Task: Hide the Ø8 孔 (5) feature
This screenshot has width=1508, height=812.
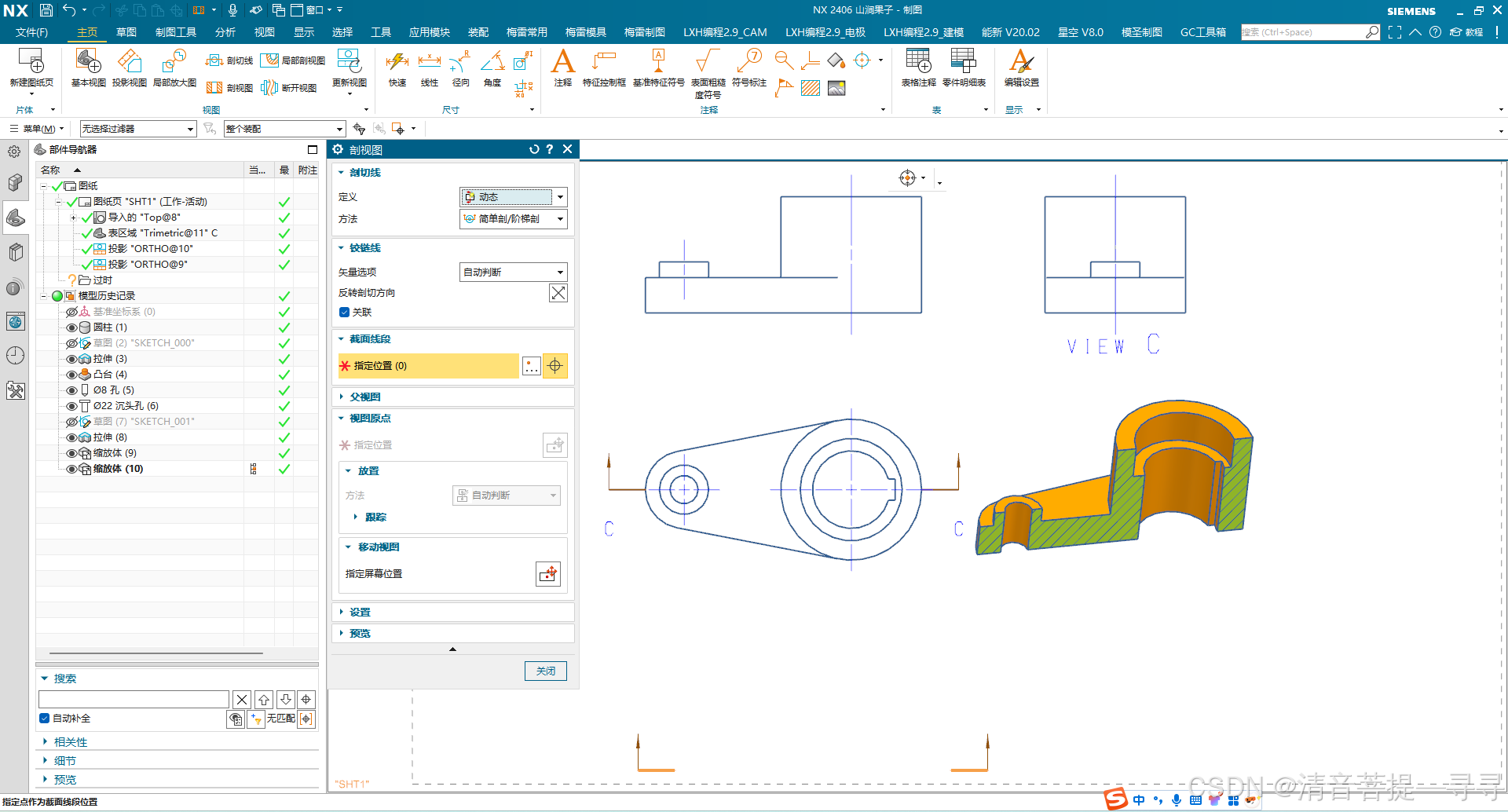Action: pyautogui.click(x=72, y=390)
